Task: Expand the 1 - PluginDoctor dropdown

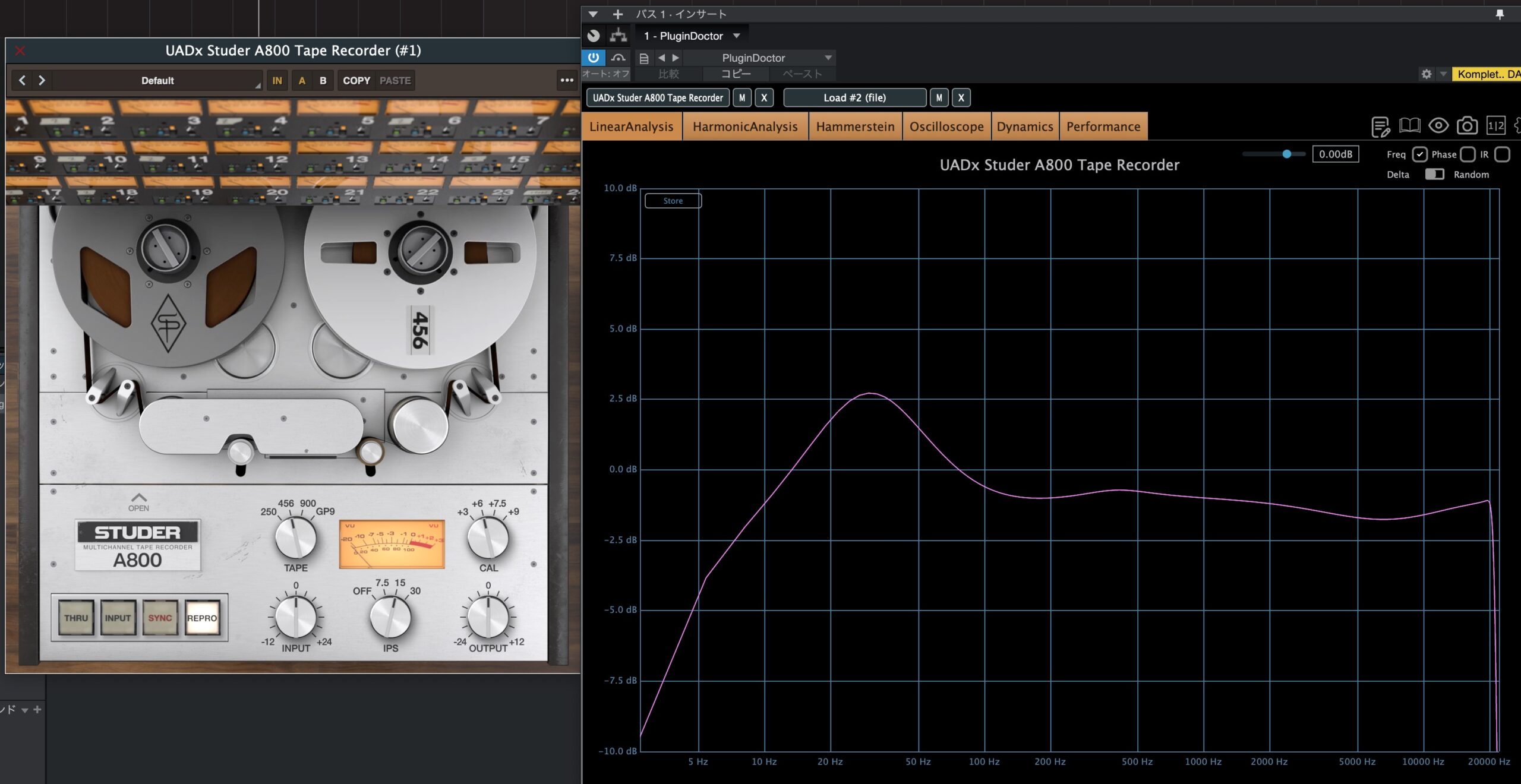Action: coord(736,36)
